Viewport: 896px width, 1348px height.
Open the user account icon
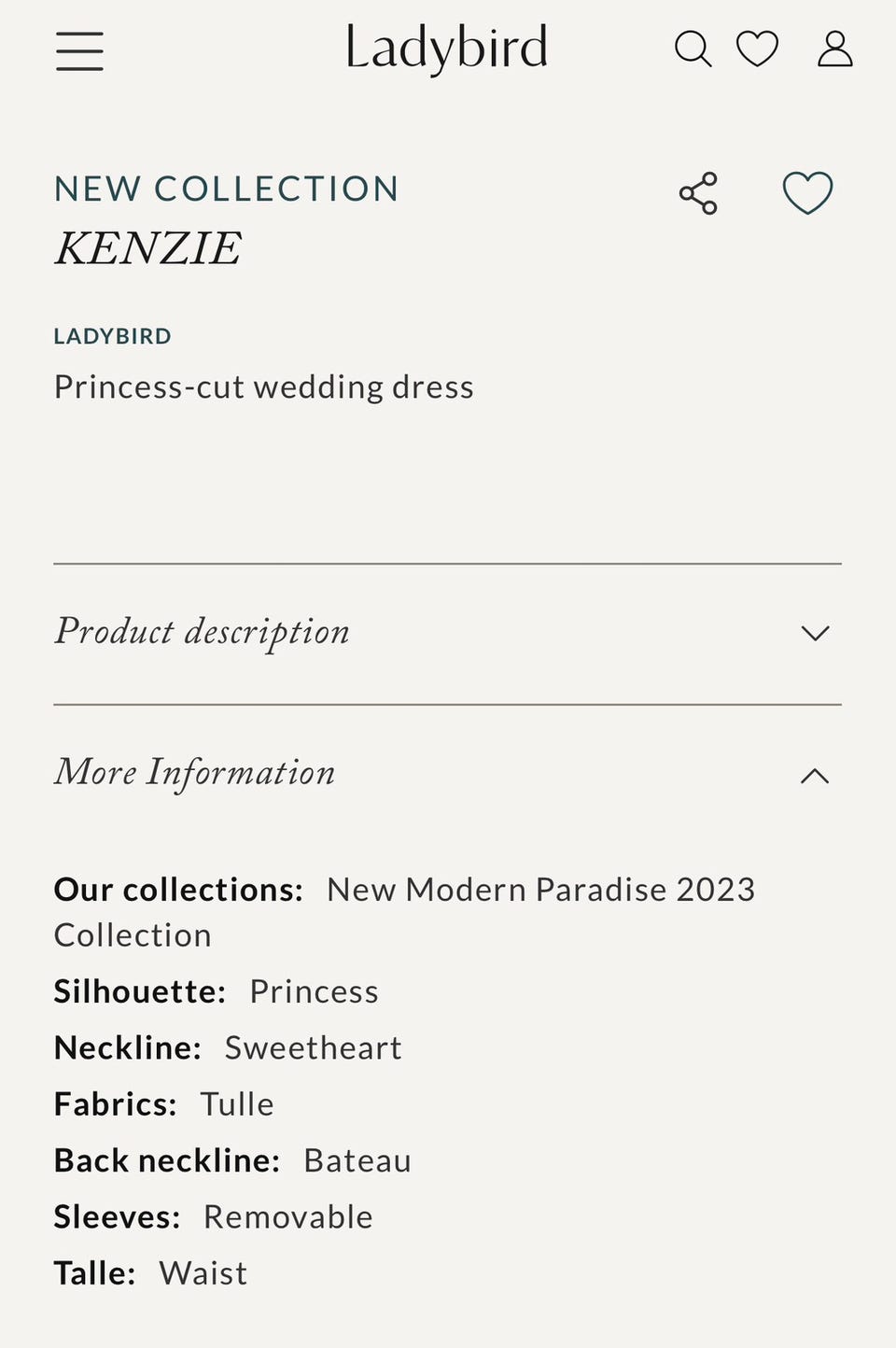point(834,49)
